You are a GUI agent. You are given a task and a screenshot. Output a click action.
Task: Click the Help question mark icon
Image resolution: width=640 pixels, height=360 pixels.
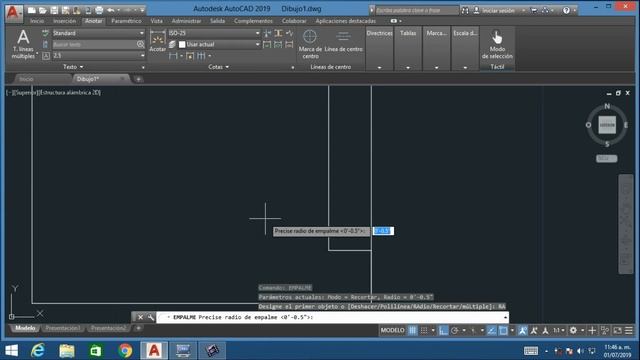pyautogui.click(x=566, y=10)
